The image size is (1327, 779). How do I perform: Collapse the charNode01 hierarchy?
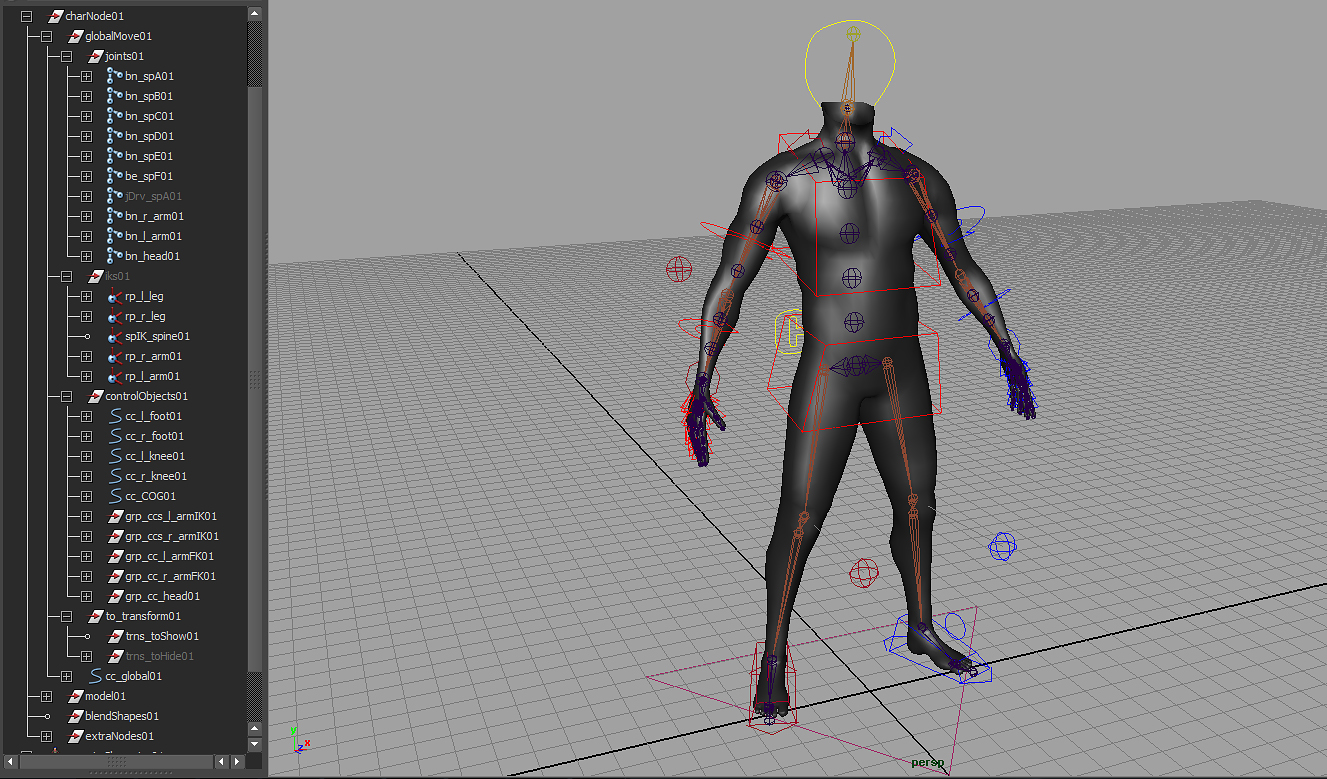(x=26, y=16)
